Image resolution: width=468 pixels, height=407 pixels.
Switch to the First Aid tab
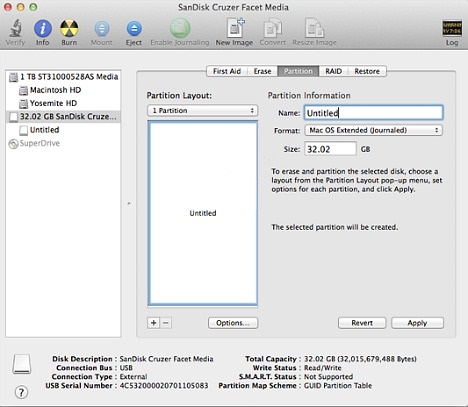(x=227, y=71)
